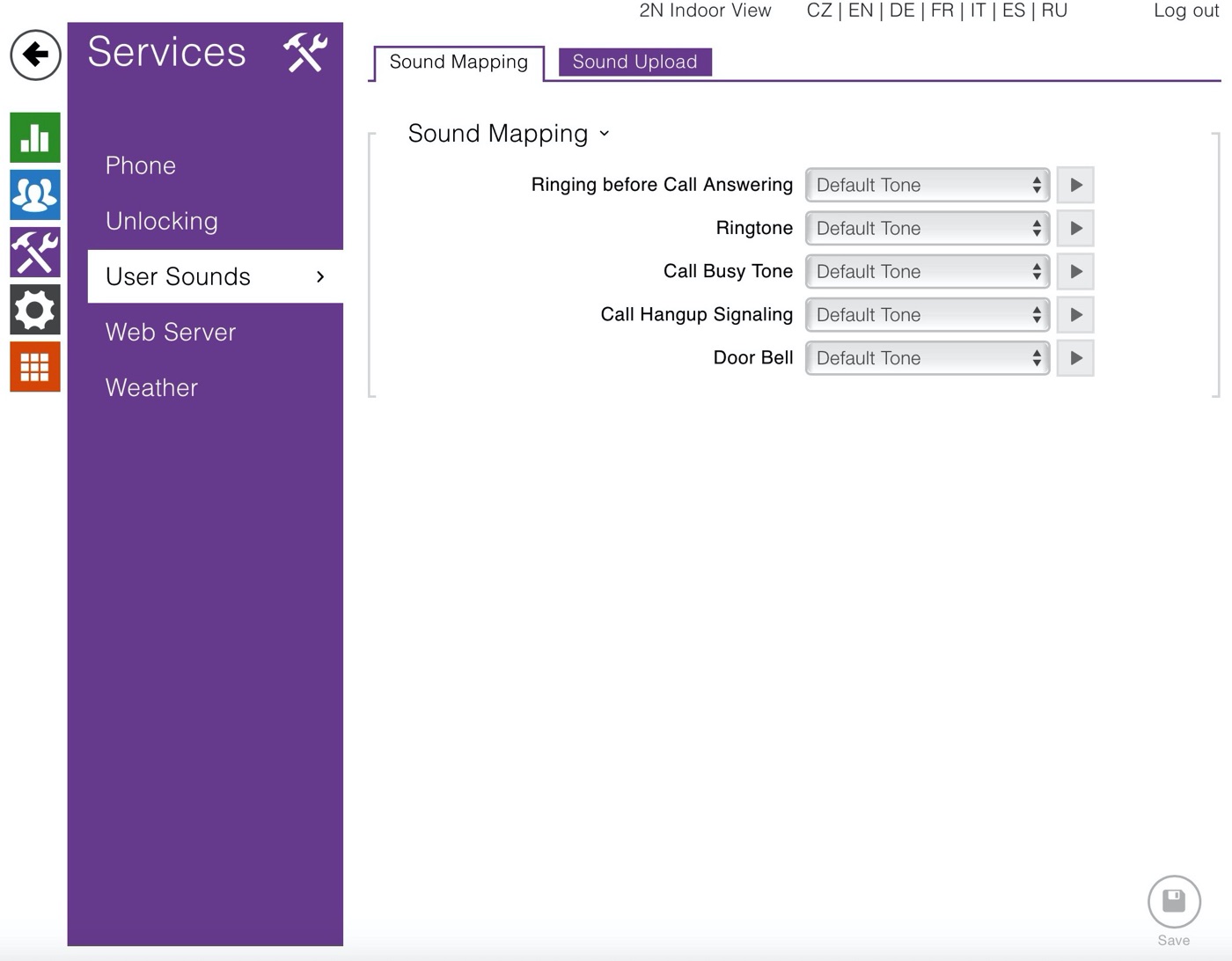Open the Unlocking menu item

pos(162,221)
